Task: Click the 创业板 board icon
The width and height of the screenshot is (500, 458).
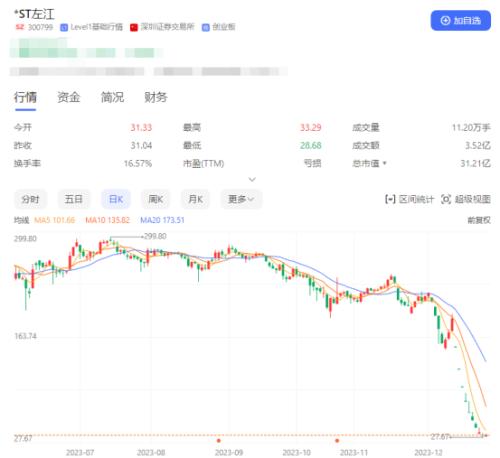Action: 206,27
